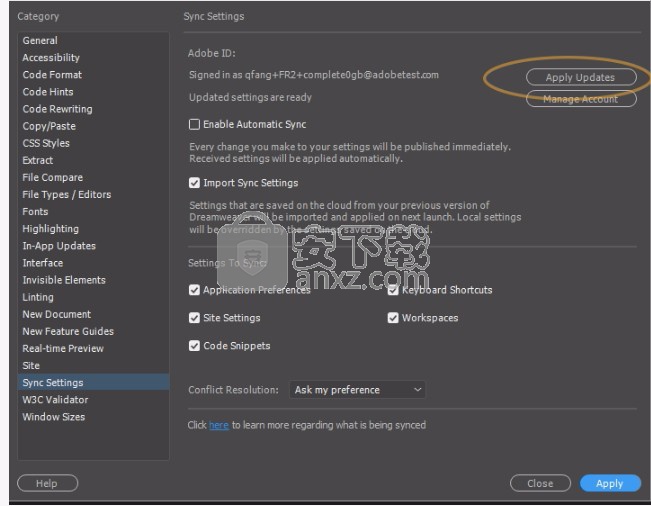This screenshot has width=651, height=506.
Task: Open the Fonts category
Action: point(93,212)
